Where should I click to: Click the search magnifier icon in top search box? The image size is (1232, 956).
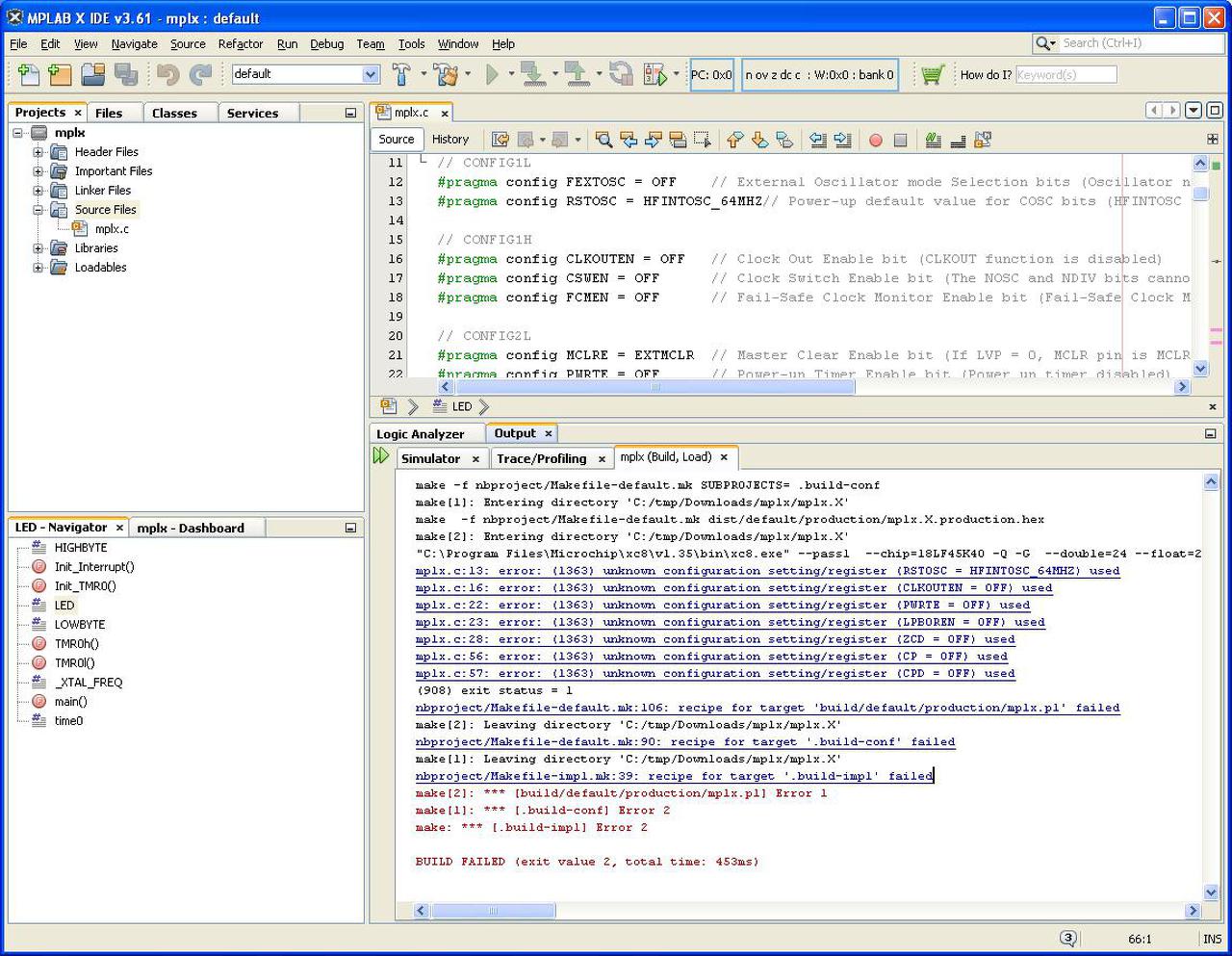pos(1043,43)
